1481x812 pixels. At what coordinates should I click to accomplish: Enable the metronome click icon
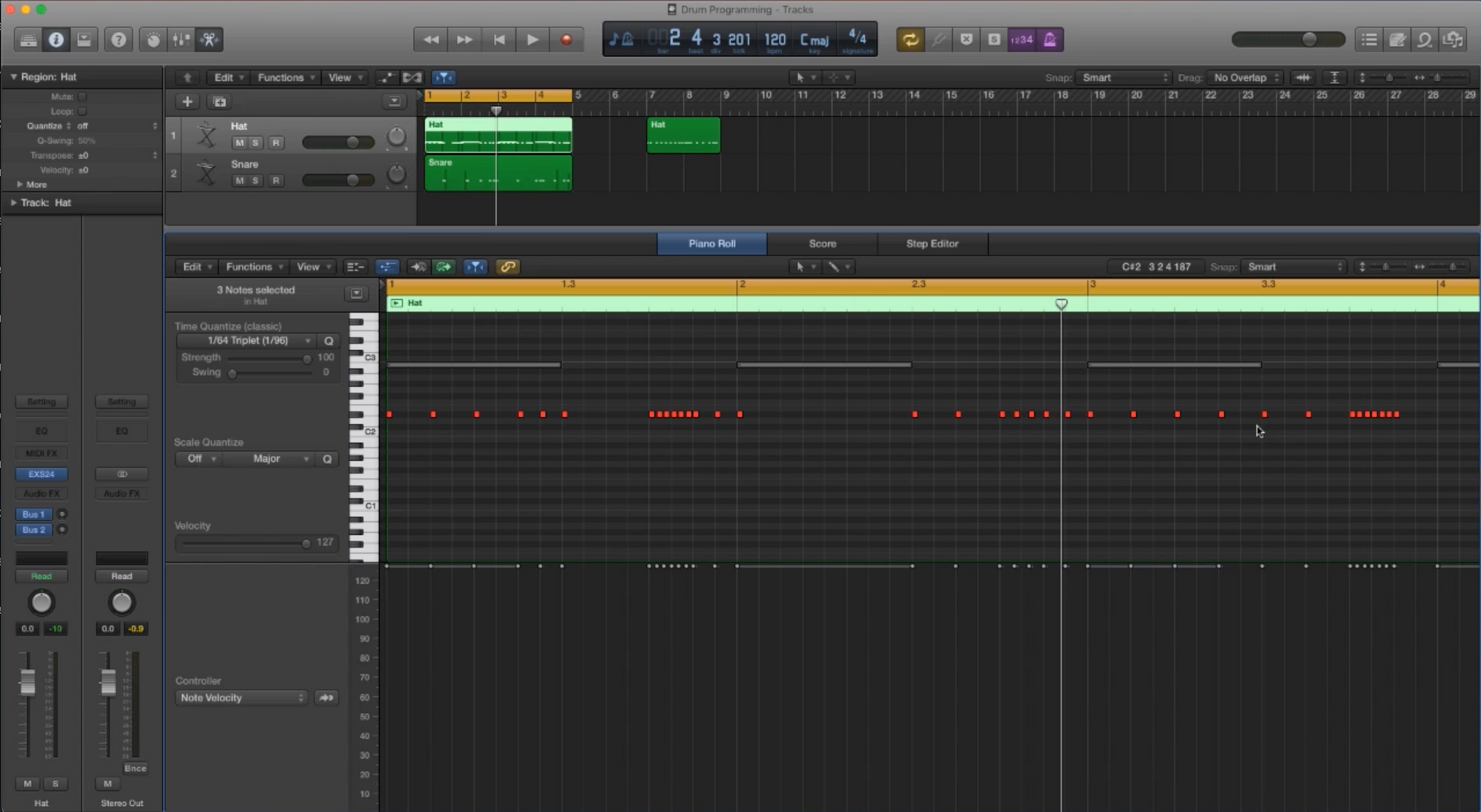point(1049,40)
